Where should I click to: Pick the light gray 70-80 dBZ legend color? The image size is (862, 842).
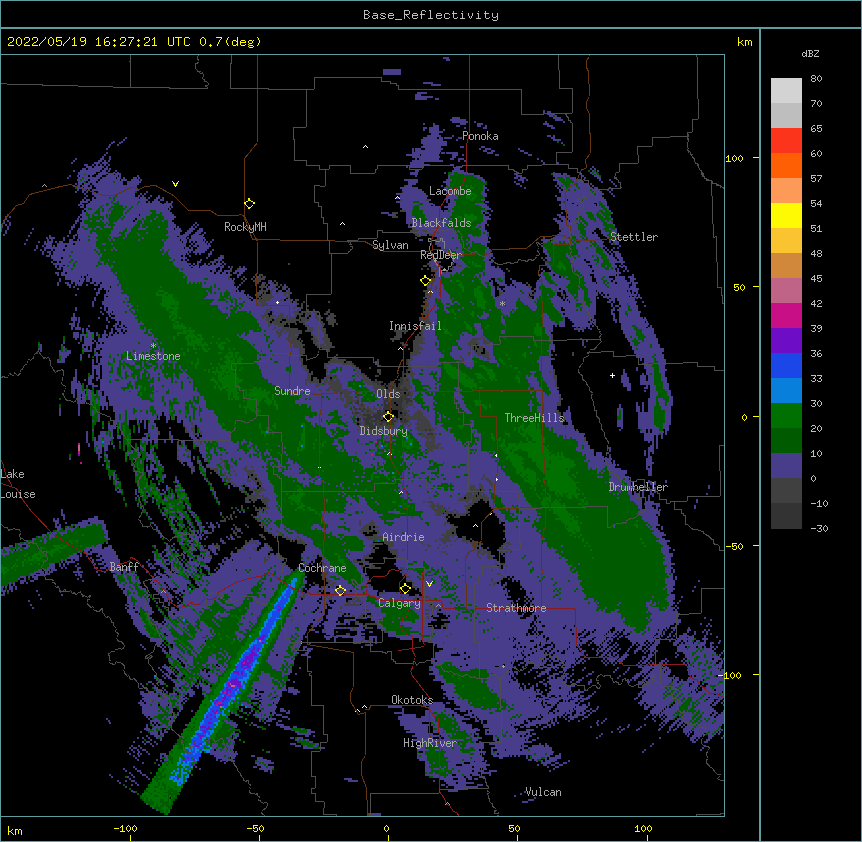coord(786,91)
